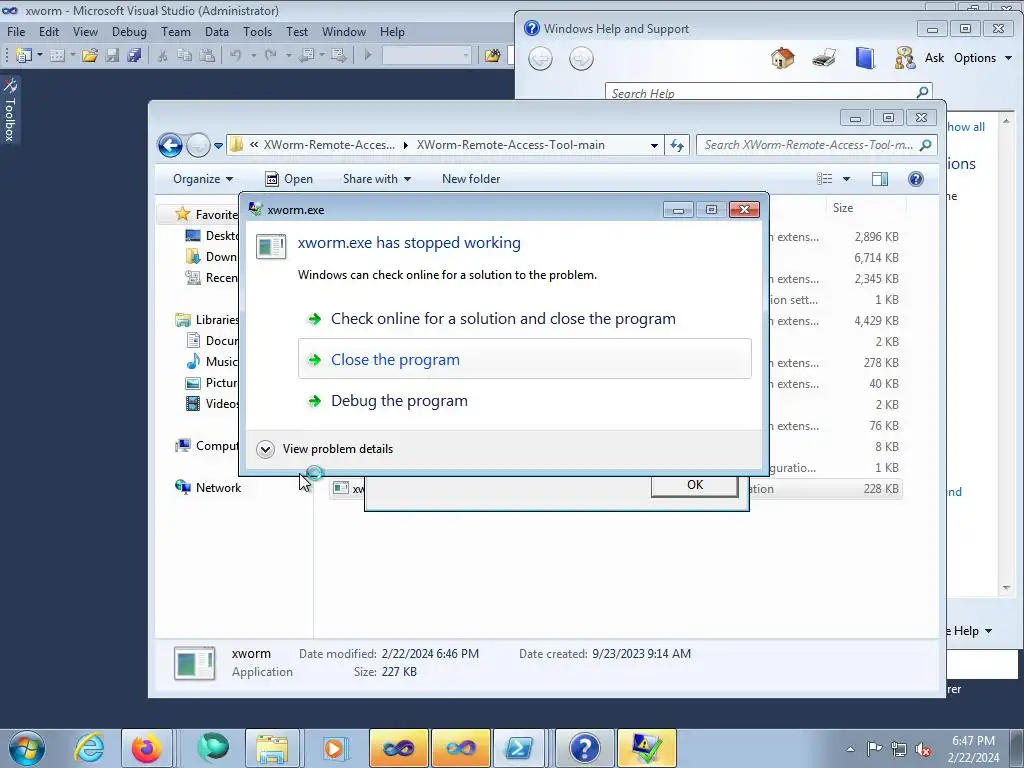
Task: Click search magnifier in Help search box
Action: (922, 92)
